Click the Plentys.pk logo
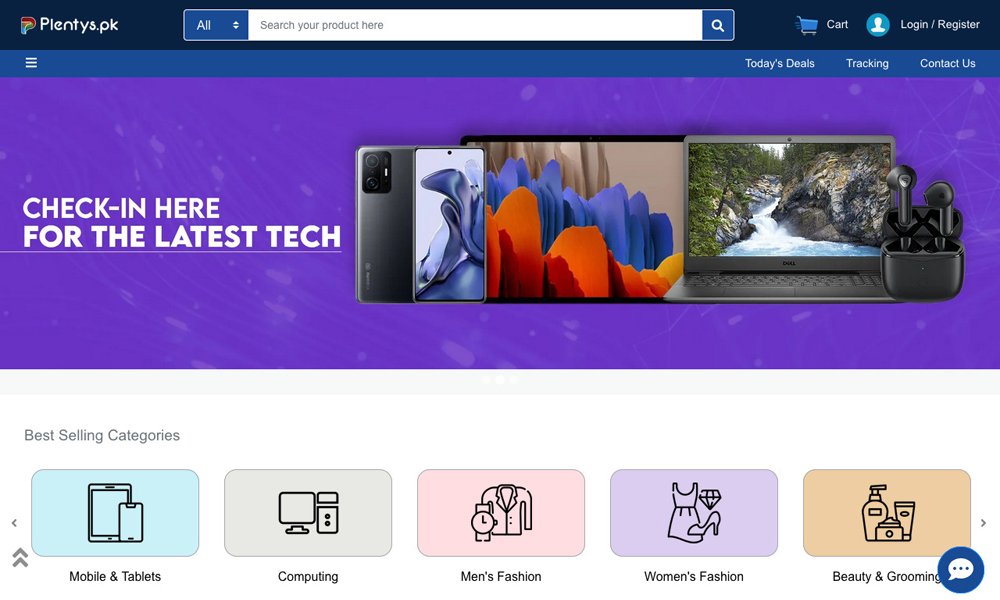Screen dimensions: 1000x600 [69, 25]
